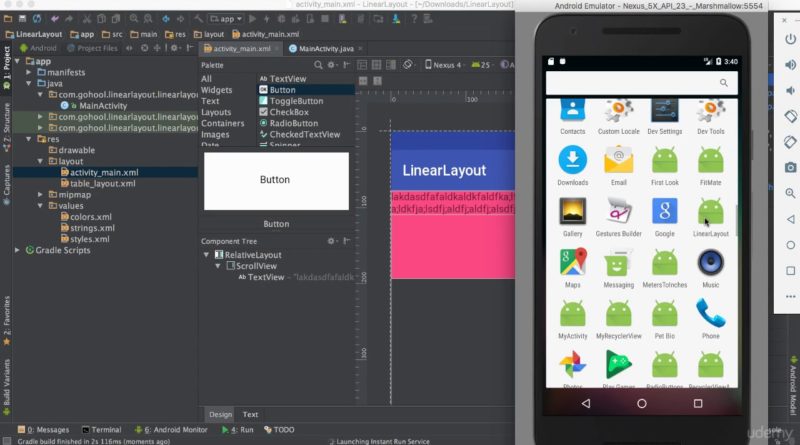Click the Run app play button

coord(252,19)
